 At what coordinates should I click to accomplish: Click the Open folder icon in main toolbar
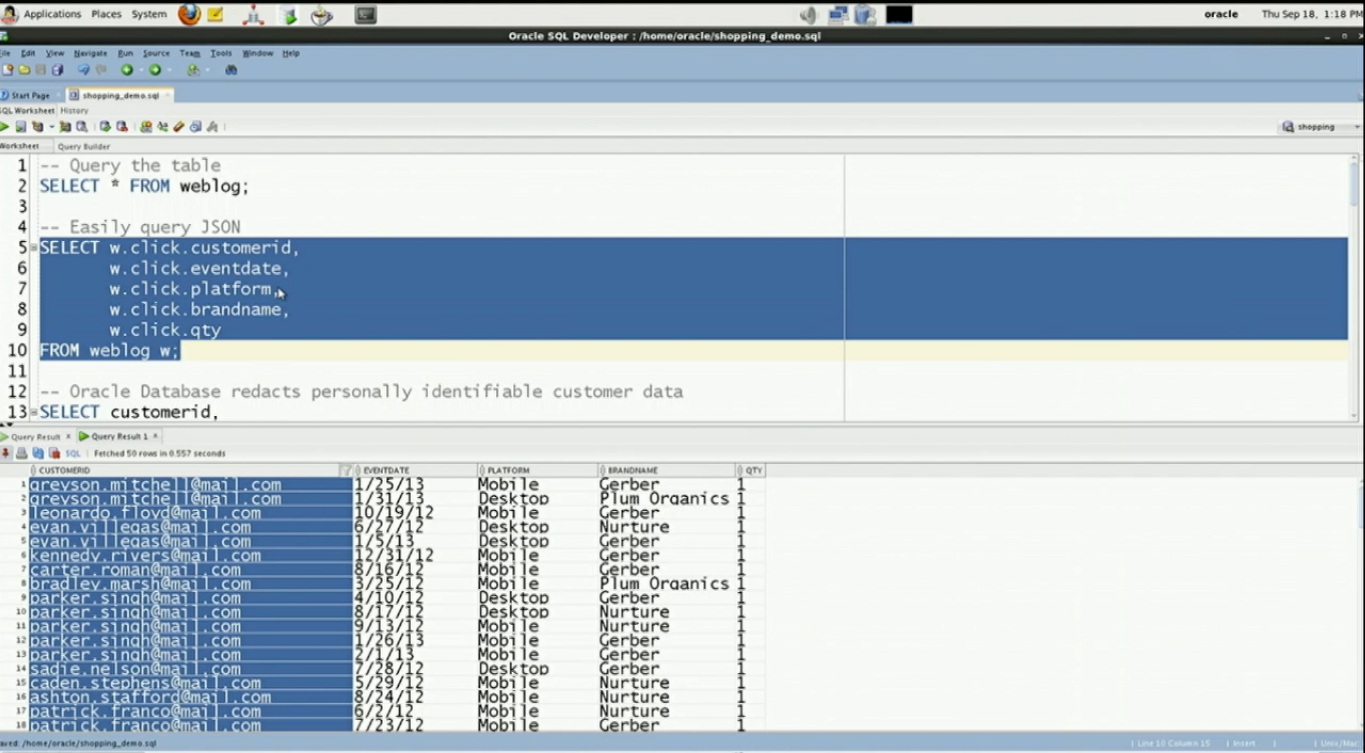coord(24,70)
